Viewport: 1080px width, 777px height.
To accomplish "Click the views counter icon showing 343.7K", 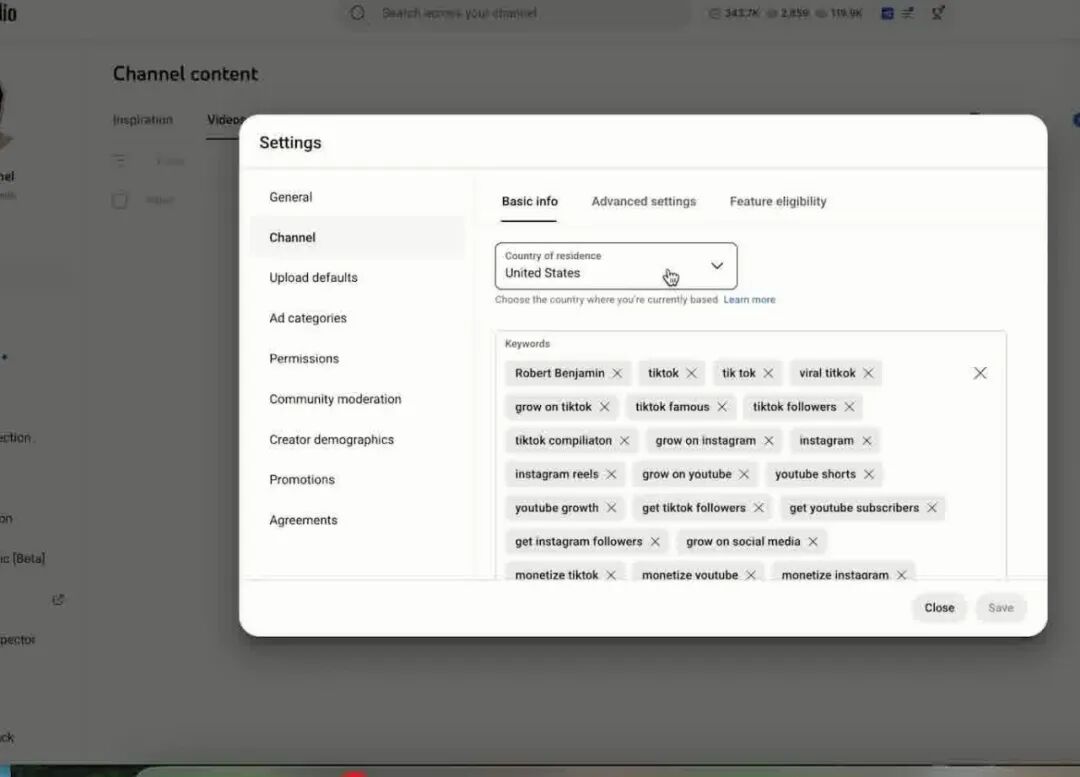I will 715,13.
